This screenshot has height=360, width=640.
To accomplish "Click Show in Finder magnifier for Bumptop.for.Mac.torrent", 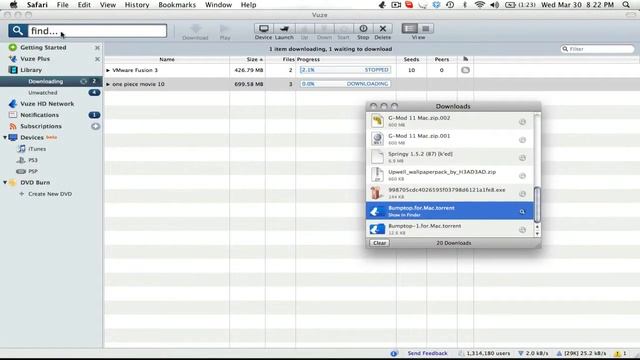I will [522, 212].
